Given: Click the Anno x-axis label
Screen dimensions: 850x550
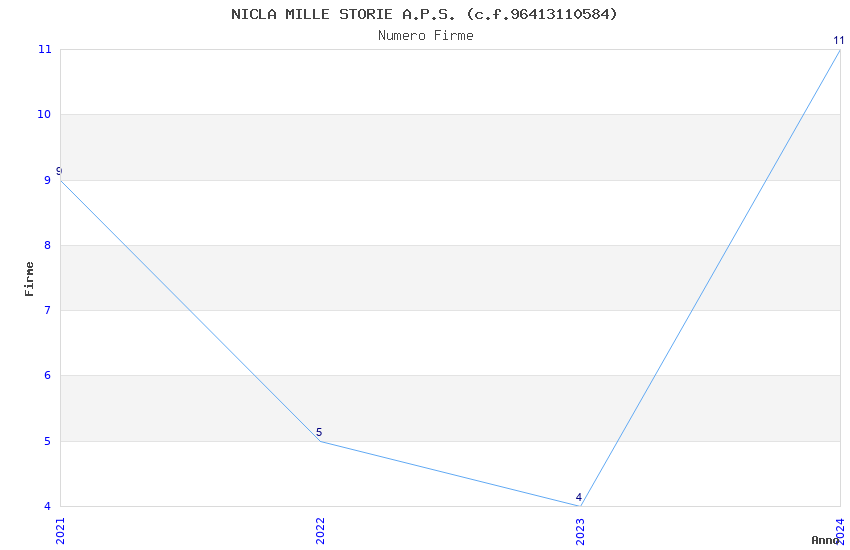Looking at the screenshot, I should tap(825, 540).
